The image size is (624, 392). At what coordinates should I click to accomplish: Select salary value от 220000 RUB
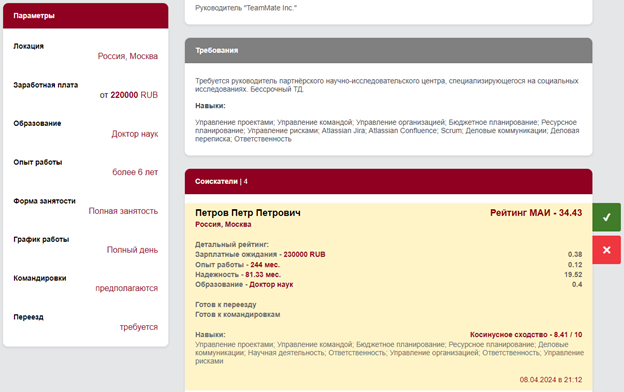click(129, 95)
